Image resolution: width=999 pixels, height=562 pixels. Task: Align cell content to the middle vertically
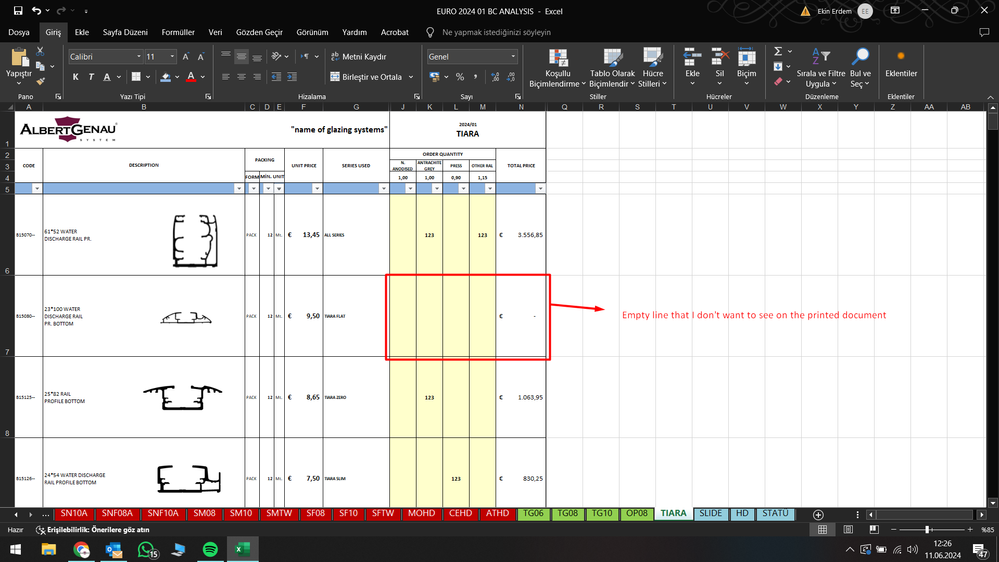[x=241, y=57]
